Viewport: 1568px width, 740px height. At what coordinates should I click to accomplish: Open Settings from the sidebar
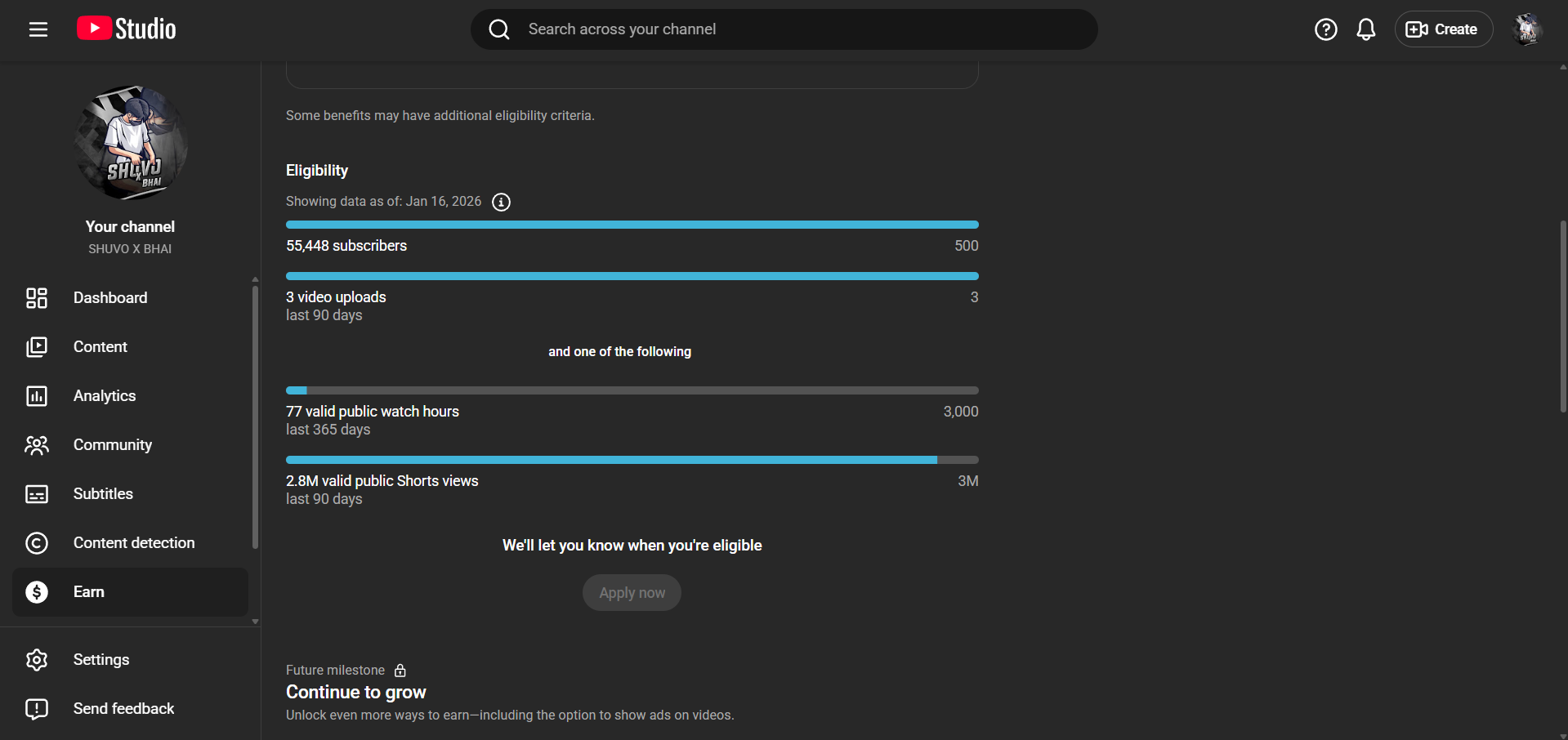[x=101, y=660]
